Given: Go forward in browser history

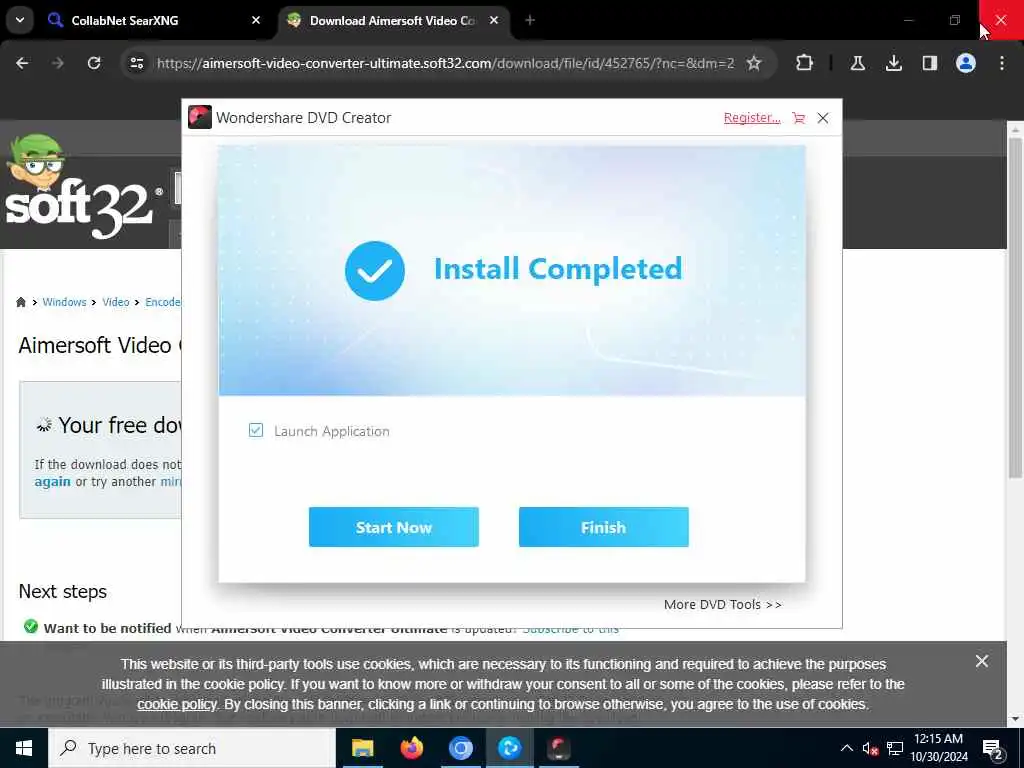Looking at the screenshot, I should point(58,63).
